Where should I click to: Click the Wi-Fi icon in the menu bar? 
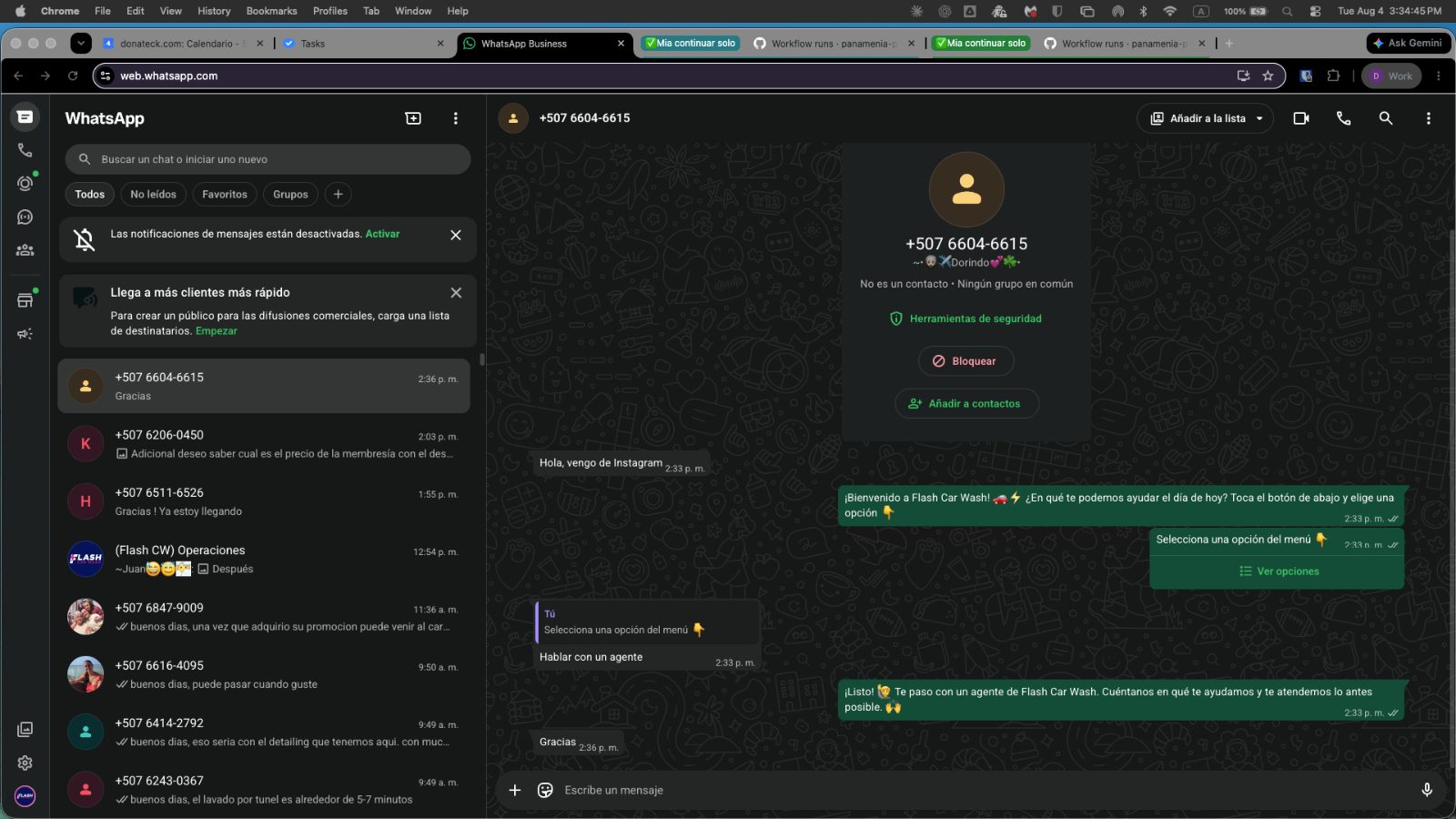(1170, 11)
